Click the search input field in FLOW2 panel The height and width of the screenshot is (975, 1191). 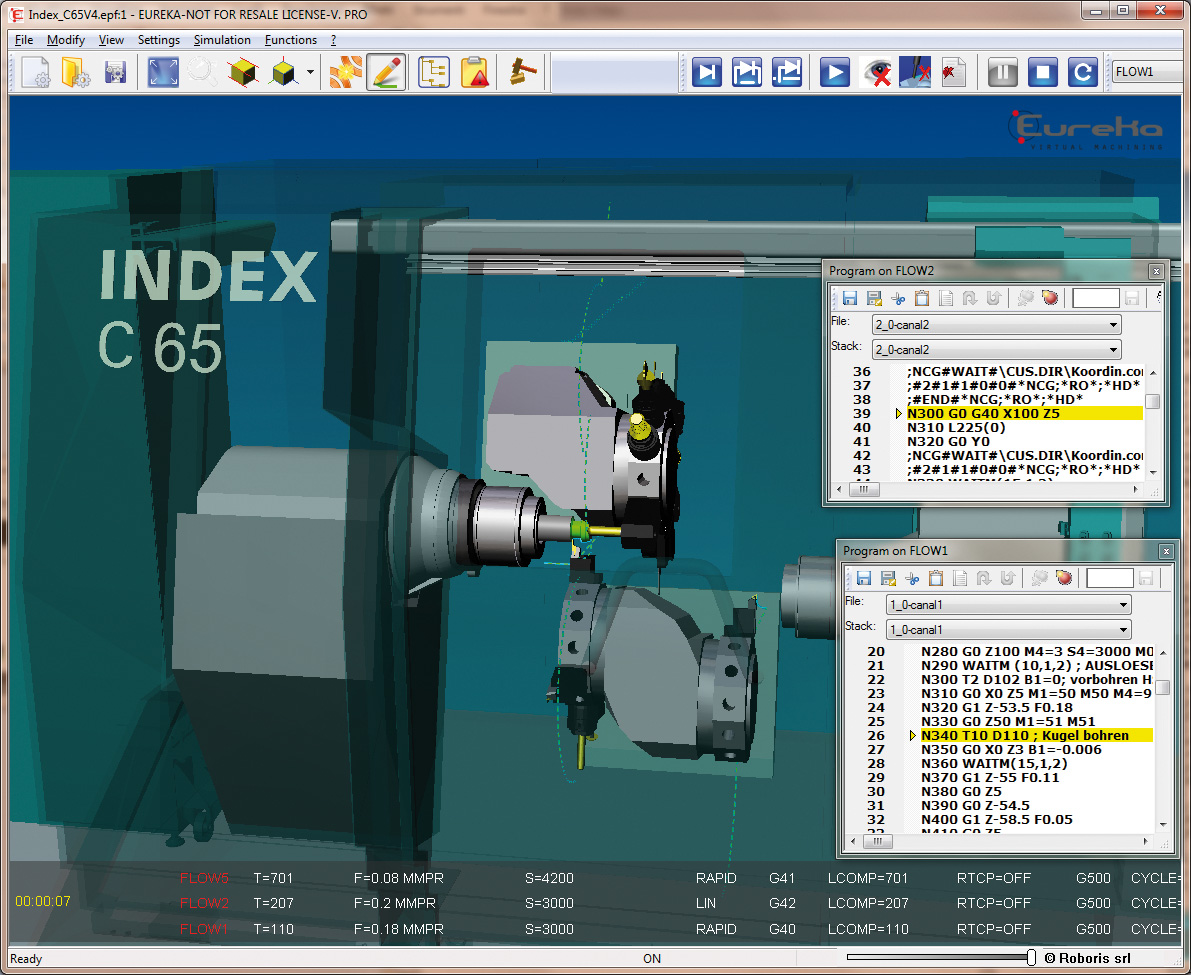click(x=1095, y=298)
